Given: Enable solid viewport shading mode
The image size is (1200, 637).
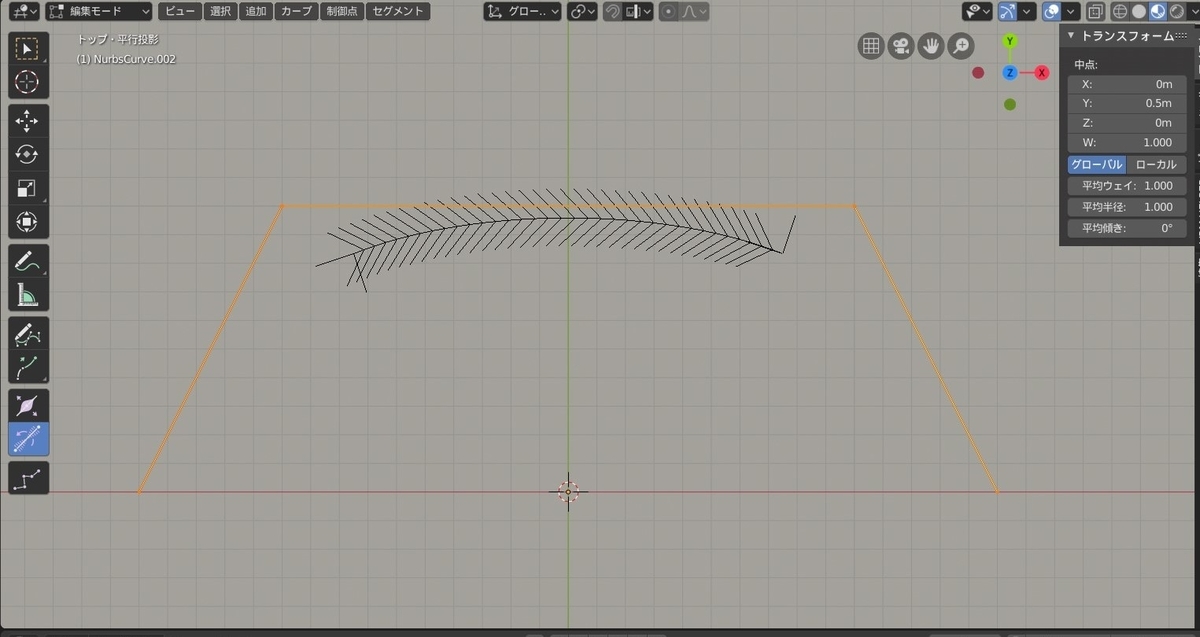Looking at the screenshot, I should coord(1139,12).
